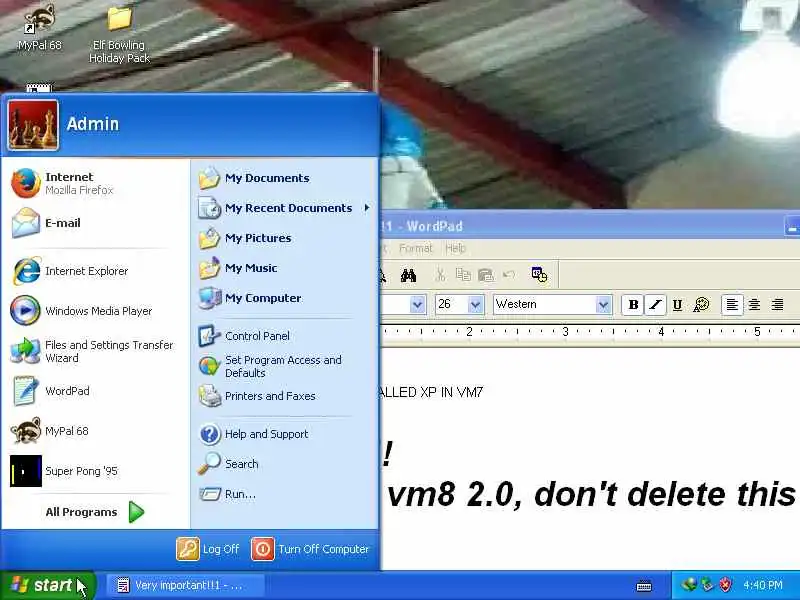Start Files and Settings Transfer Wizard
Image resolution: width=800 pixels, height=600 pixels.
[x=95, y=351]
